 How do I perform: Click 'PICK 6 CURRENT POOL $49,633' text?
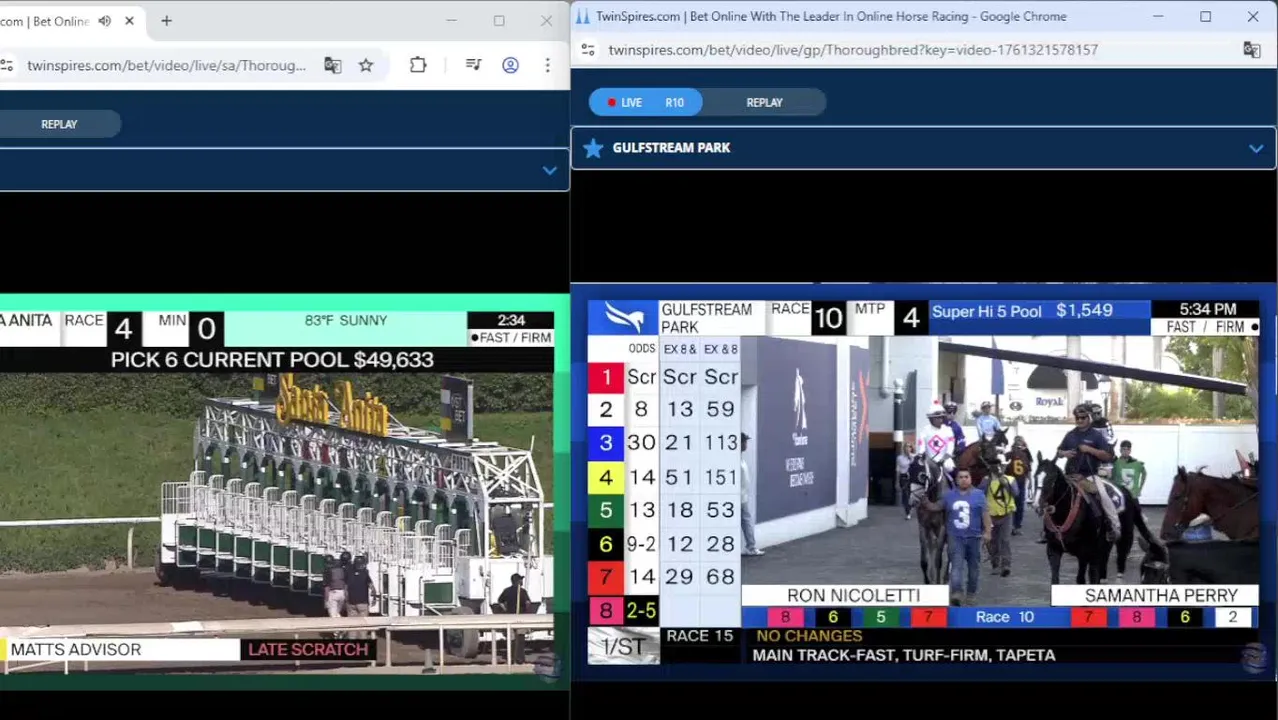tap(272, 360)
